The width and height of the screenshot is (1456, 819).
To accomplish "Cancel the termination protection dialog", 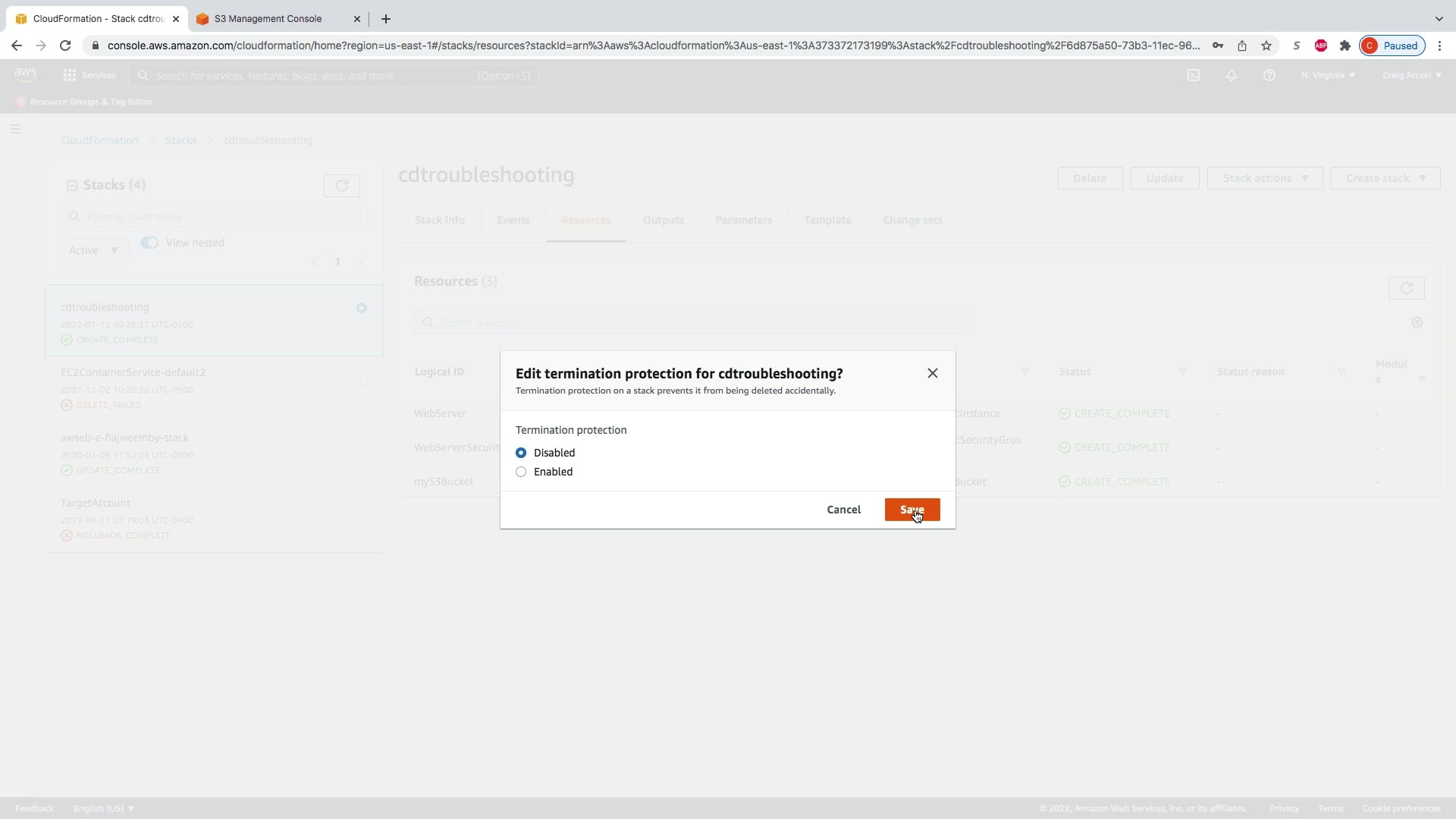I will [x=843, y=510].
